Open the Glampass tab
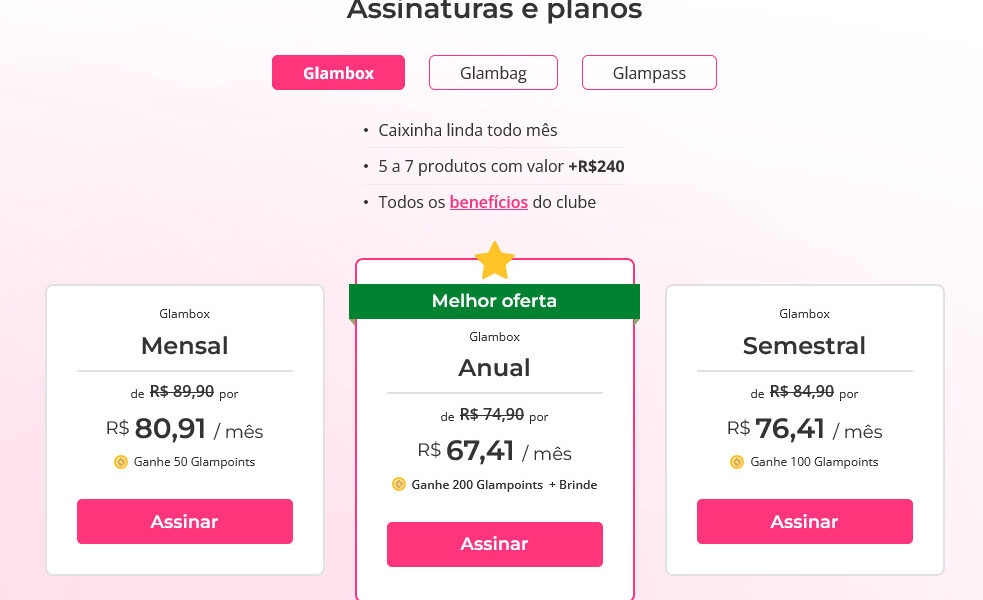 [x=649, y=73]
